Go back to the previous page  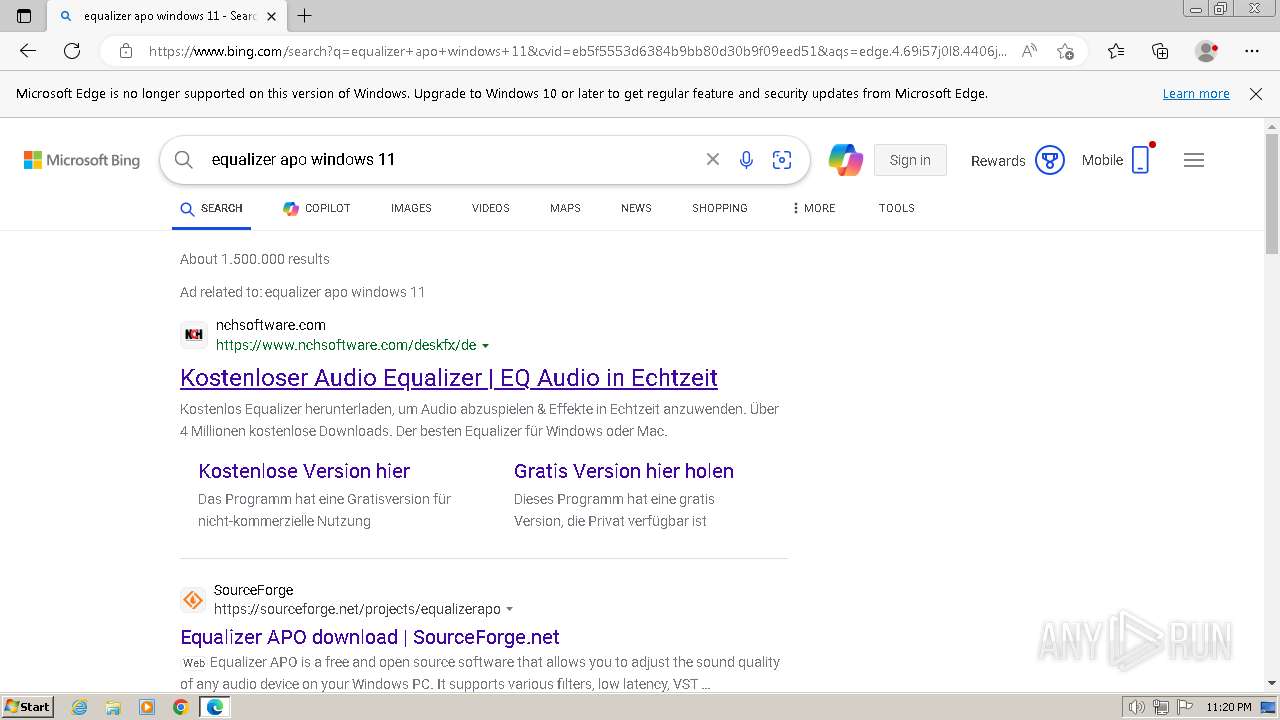click(28, 51)
